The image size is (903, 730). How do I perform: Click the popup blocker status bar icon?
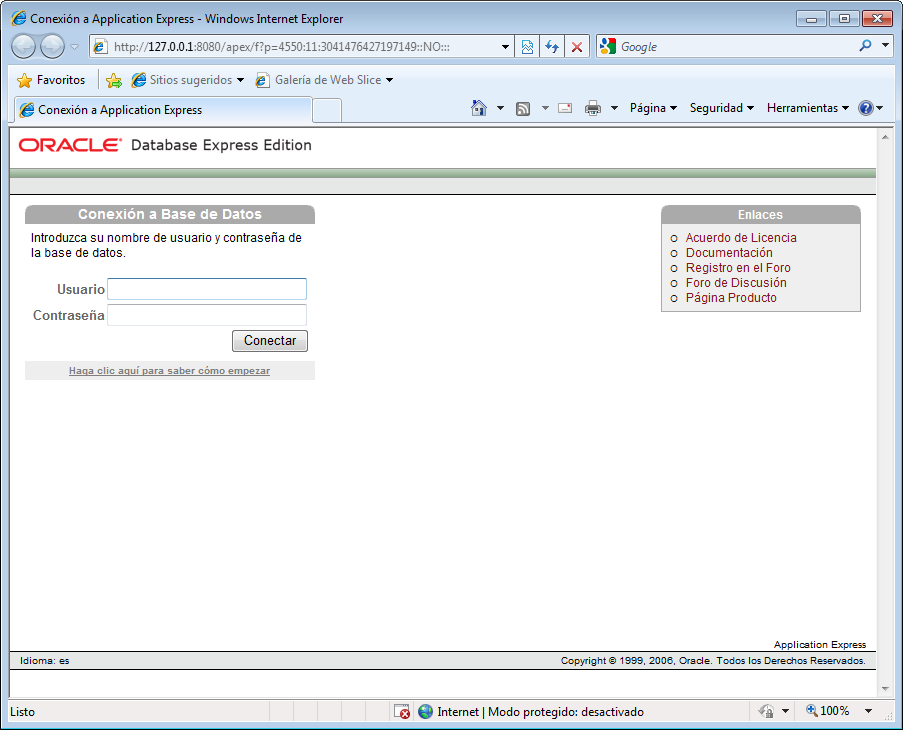[x=402, y=712]
